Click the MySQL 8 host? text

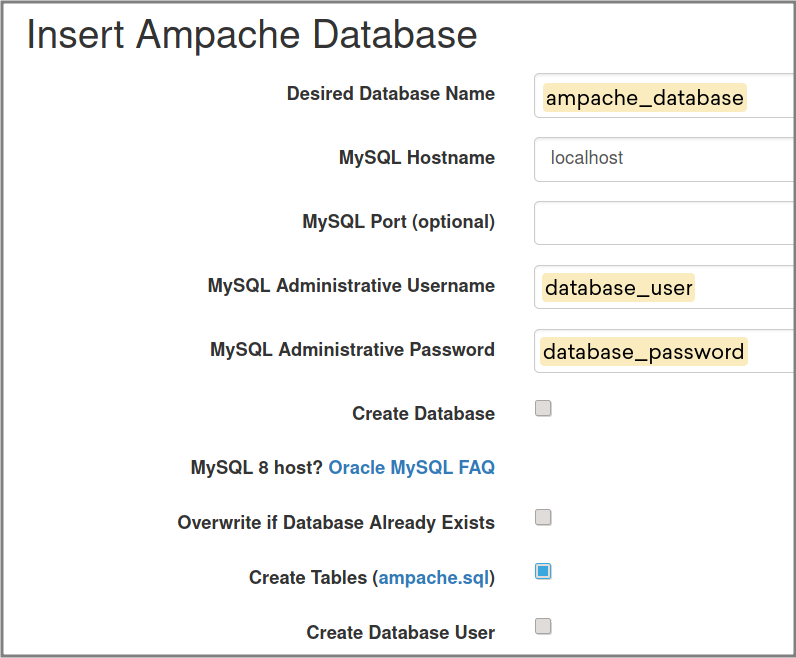tap(256, 468)
